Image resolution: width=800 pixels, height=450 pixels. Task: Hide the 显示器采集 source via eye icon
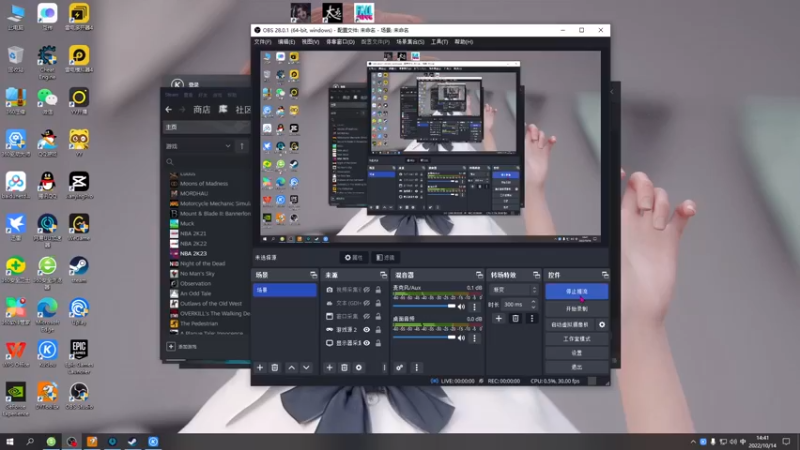(366, 343)
